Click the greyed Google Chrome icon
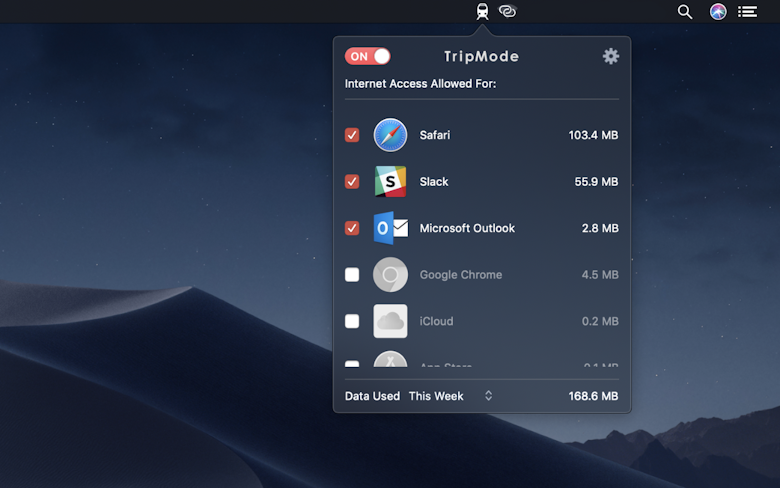Viewport: 780px width, 488px height. (390, 275)
